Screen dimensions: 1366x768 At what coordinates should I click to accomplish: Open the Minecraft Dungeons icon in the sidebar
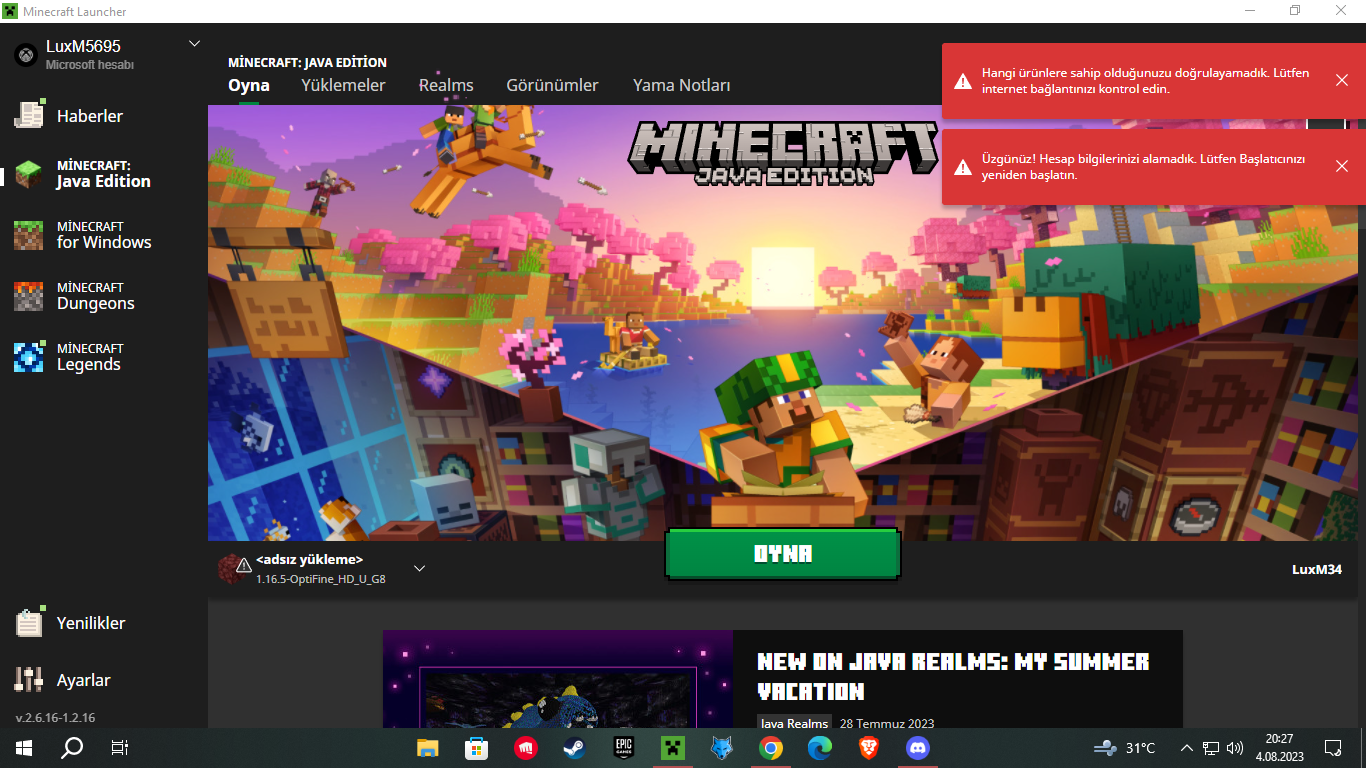(29, 296)
